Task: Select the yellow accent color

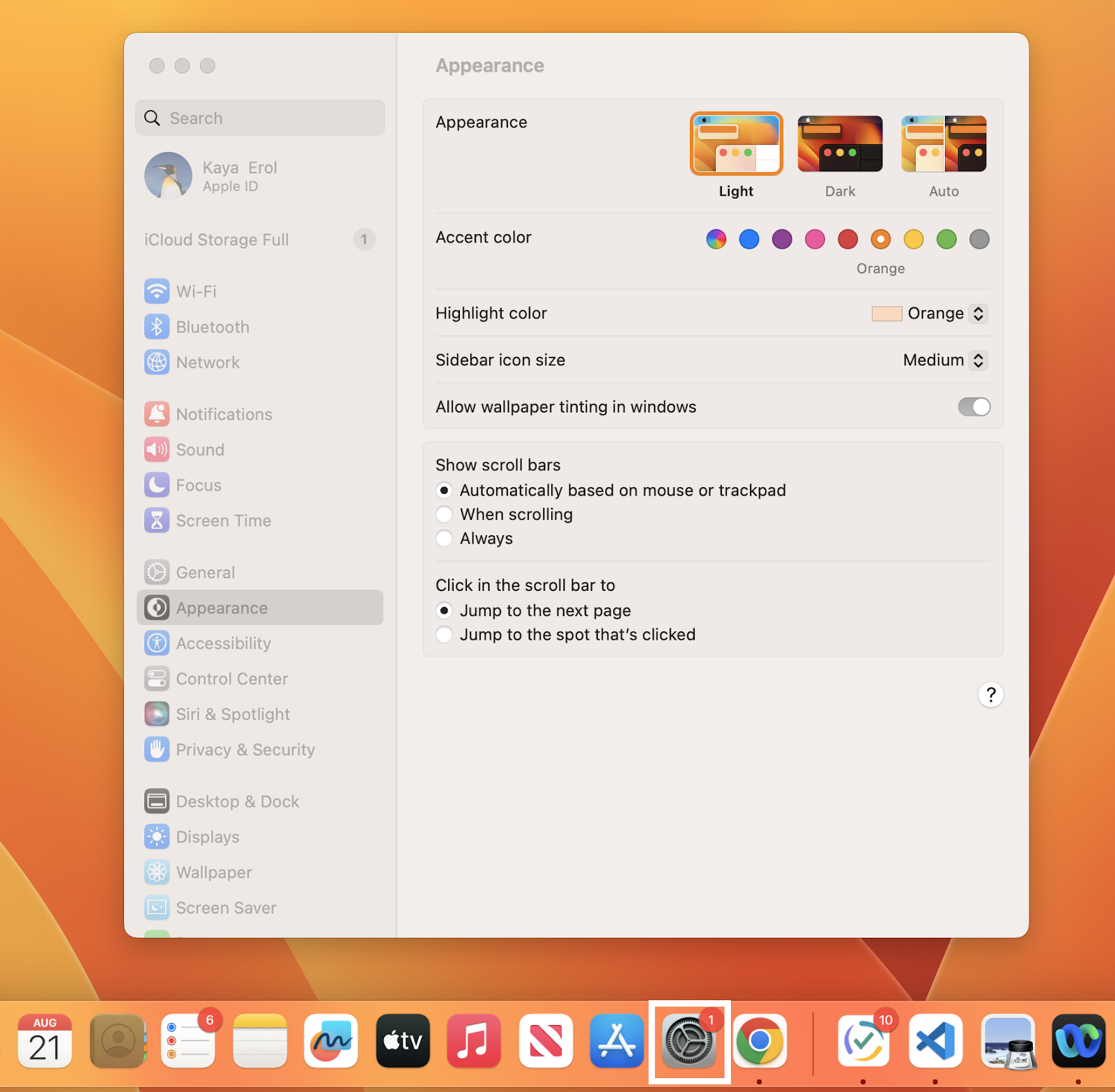Action: click(914, 239)
